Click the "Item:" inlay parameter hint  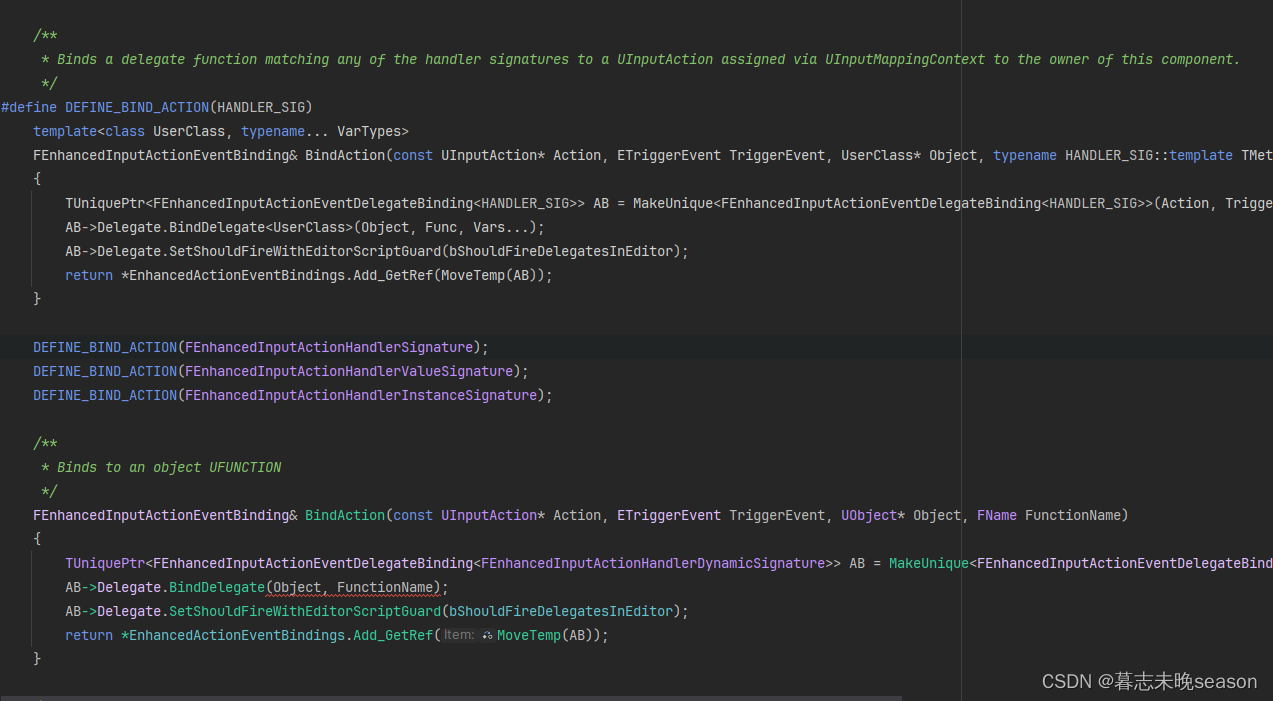coord(459,635)
